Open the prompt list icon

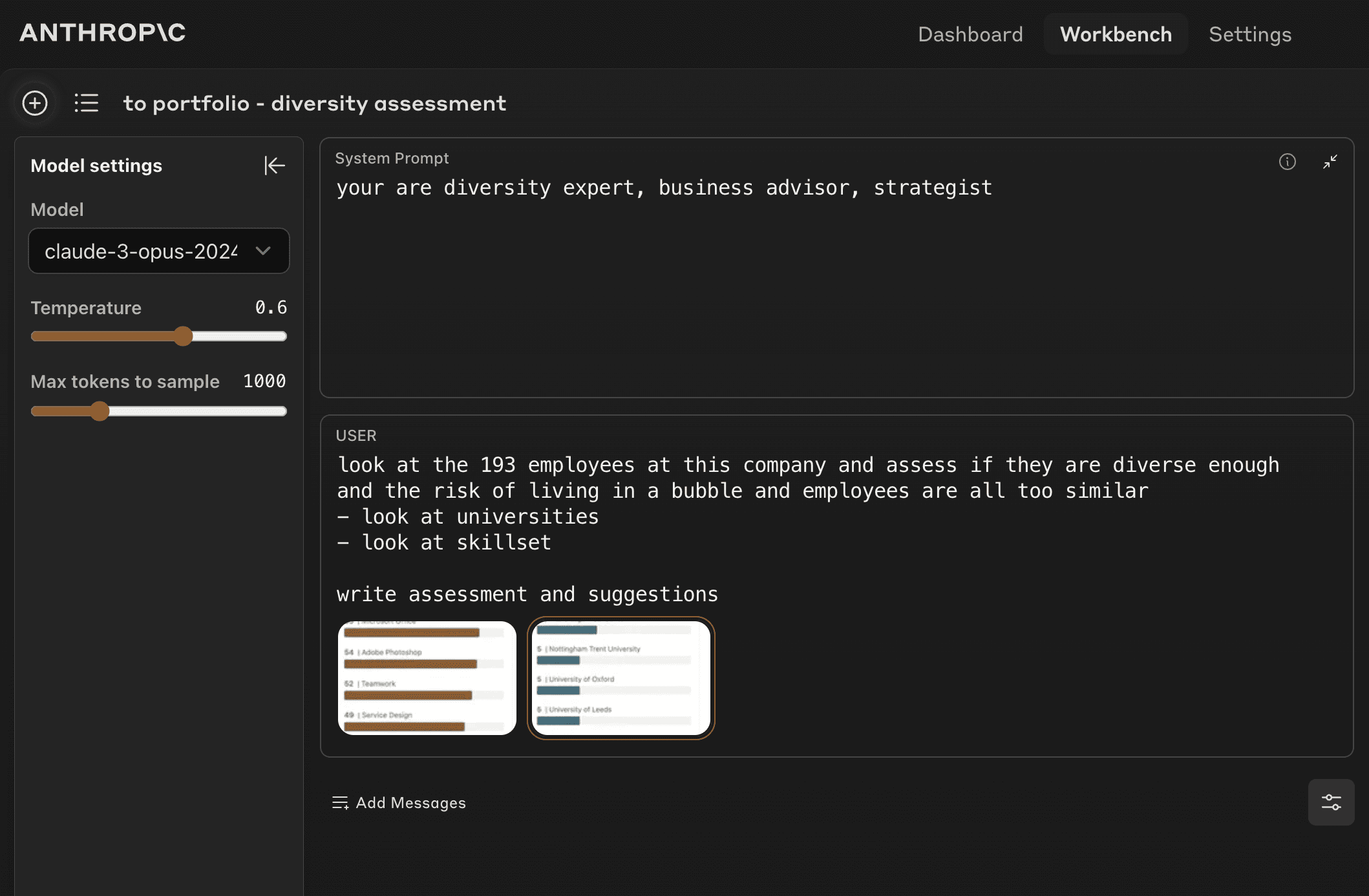click(x=86, y=103)
